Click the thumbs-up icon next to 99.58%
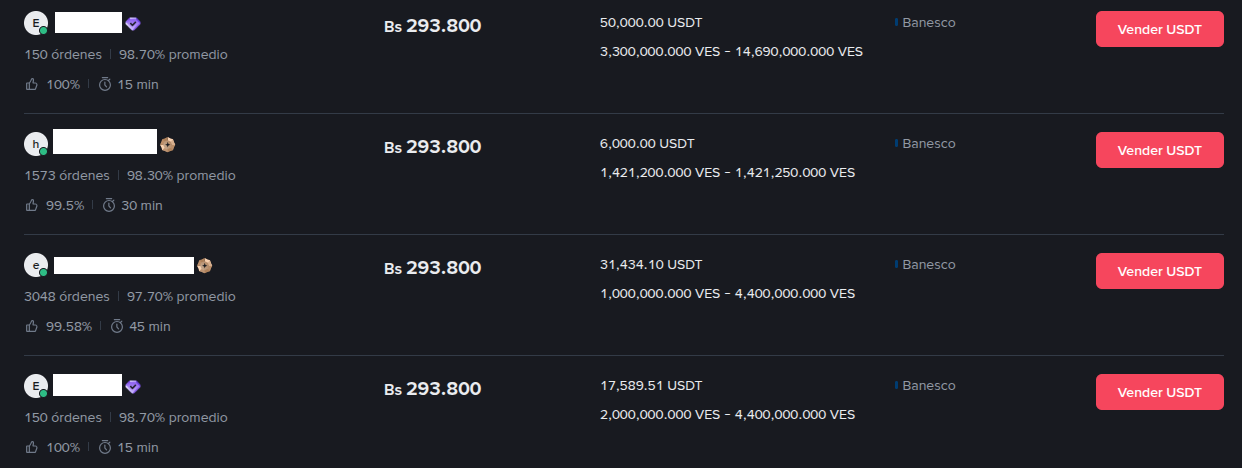 tap(32, 326)
